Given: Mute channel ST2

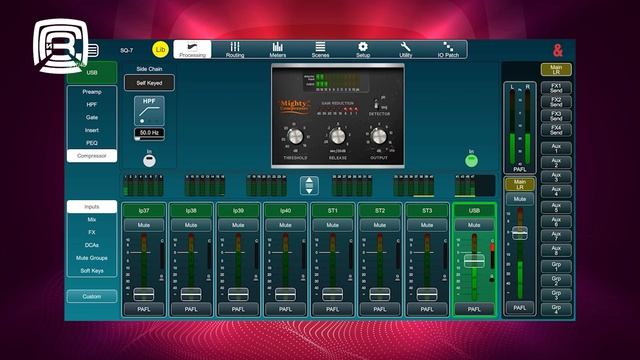Looking at the screenshot, I should (x=380, y=225).
